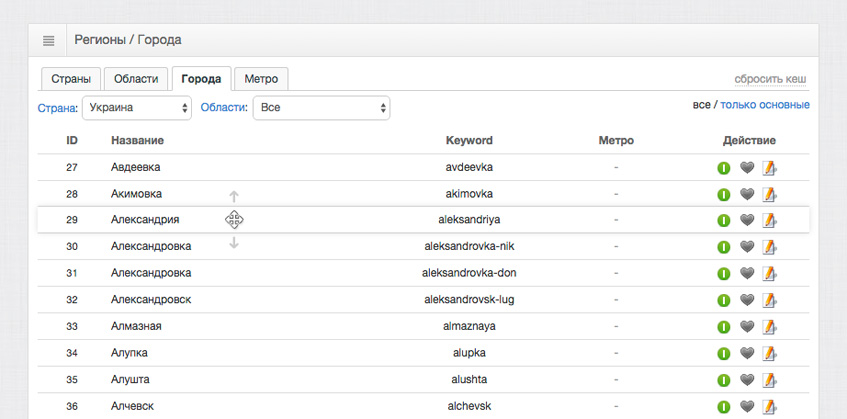Edit the aleksandrovka-nik city entry
Screen dimensions: 847x419
tap(769, 247)
